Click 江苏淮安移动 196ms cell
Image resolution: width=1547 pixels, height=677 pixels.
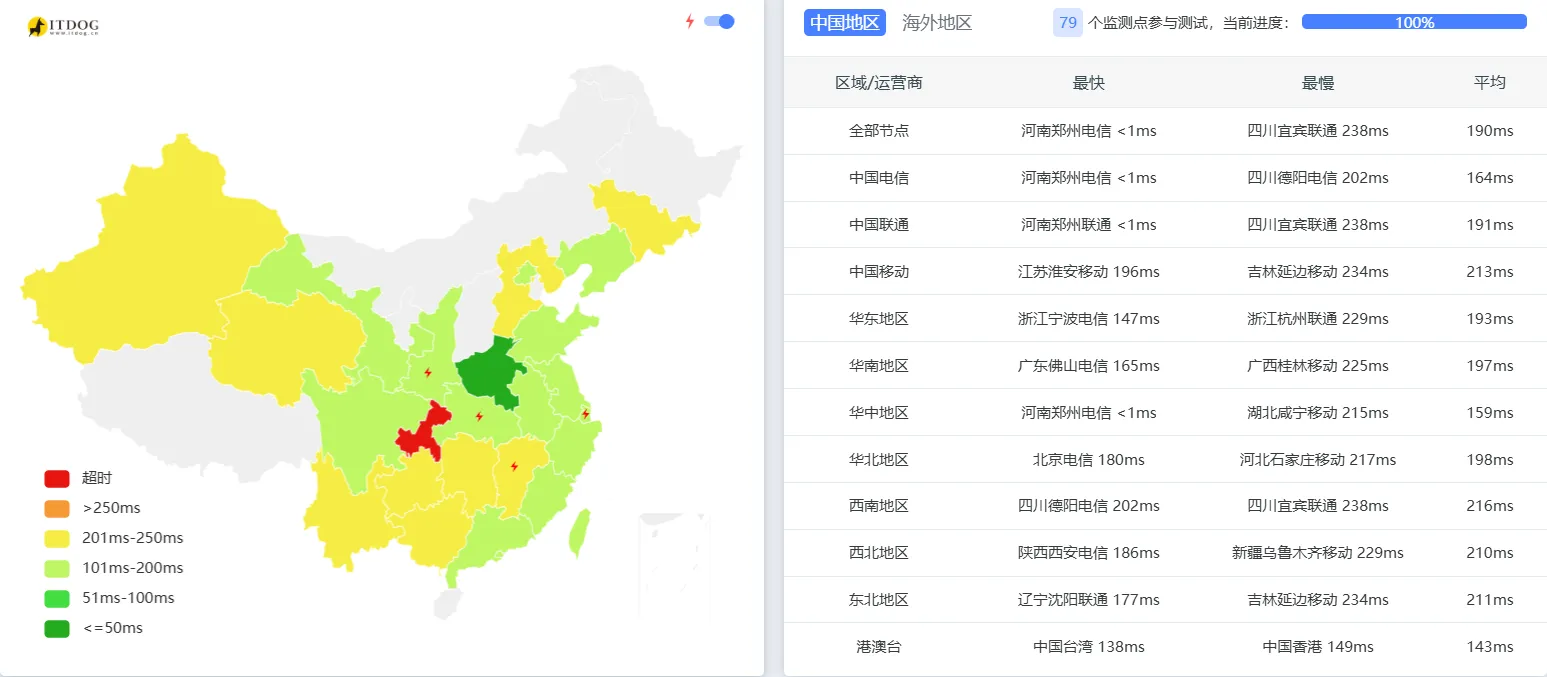(x=1088, y=272)
